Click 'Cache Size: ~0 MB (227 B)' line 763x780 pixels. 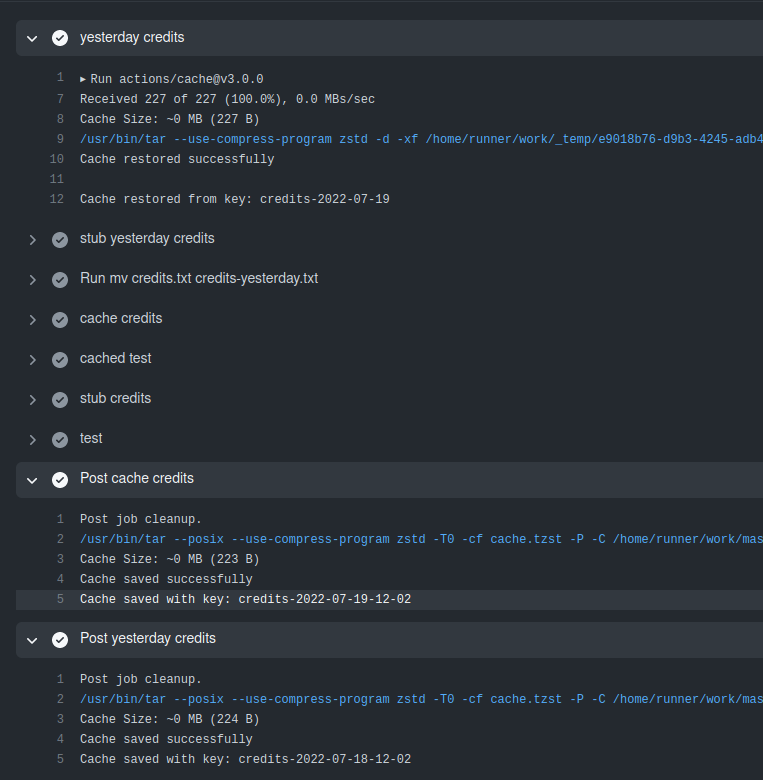pyautogui.click(x=170, y=119)
